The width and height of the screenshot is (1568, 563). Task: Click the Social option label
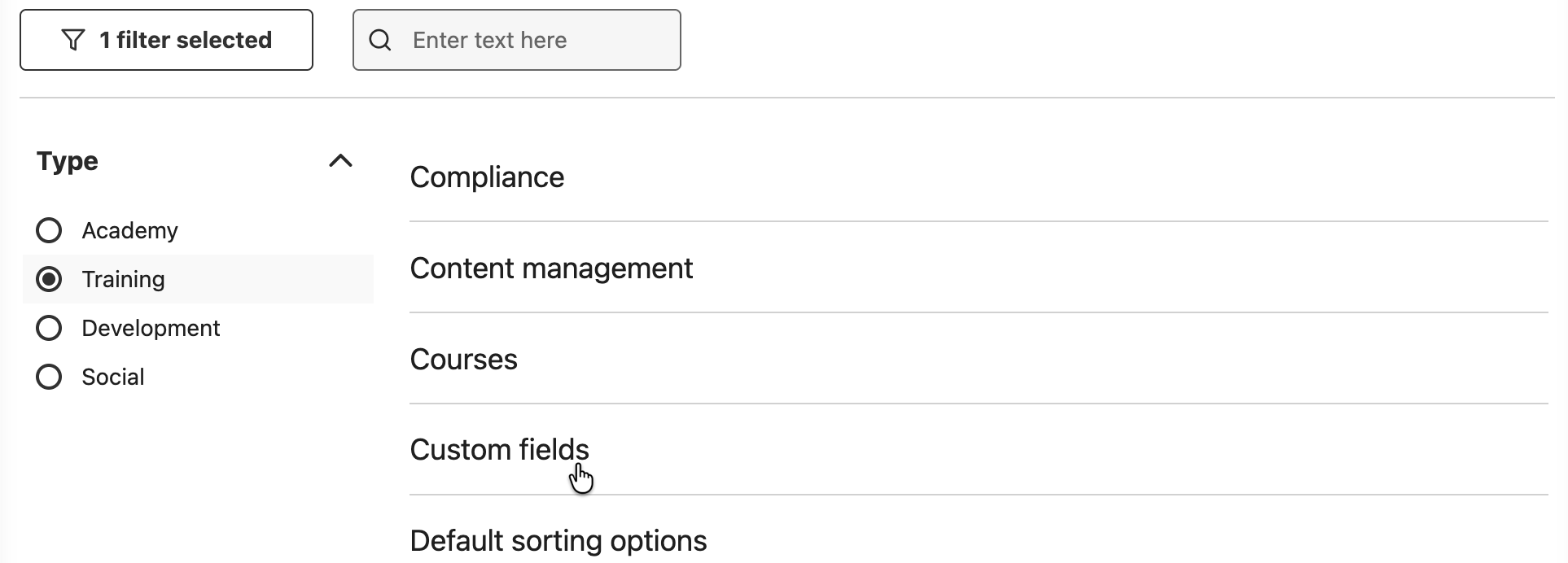pos(113,377)
